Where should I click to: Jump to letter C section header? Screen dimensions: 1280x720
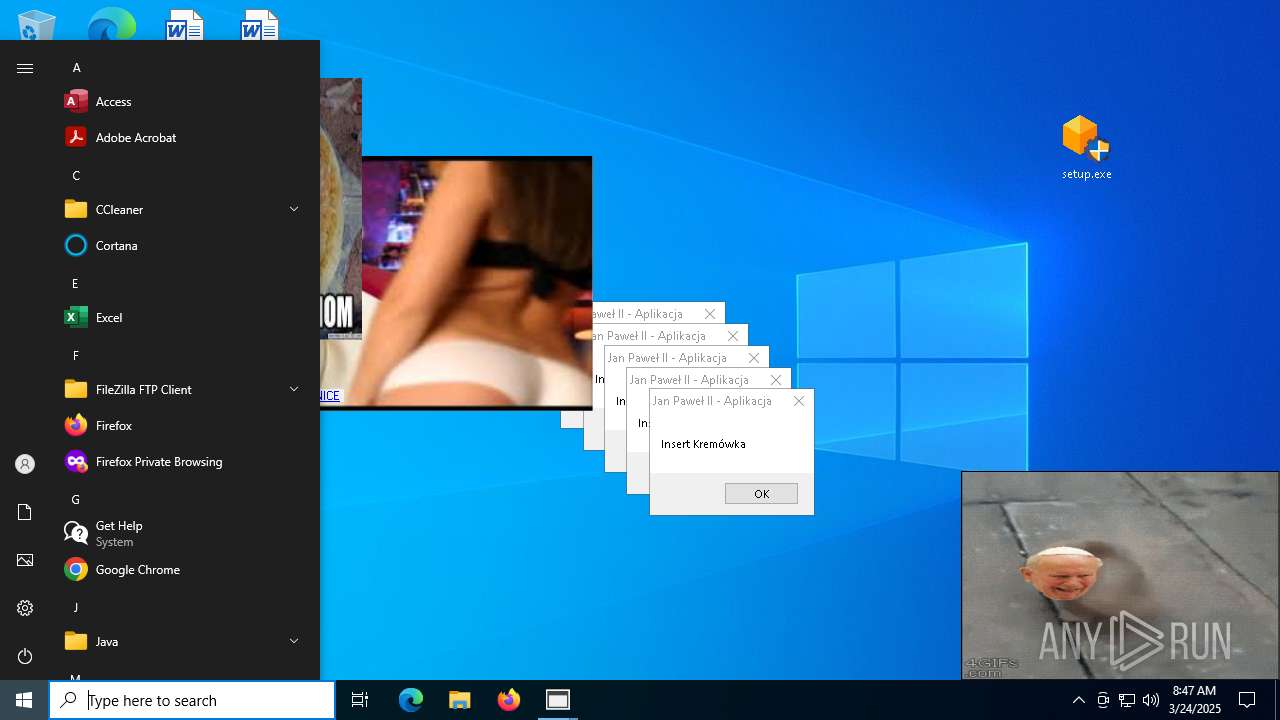click(76, 176)
